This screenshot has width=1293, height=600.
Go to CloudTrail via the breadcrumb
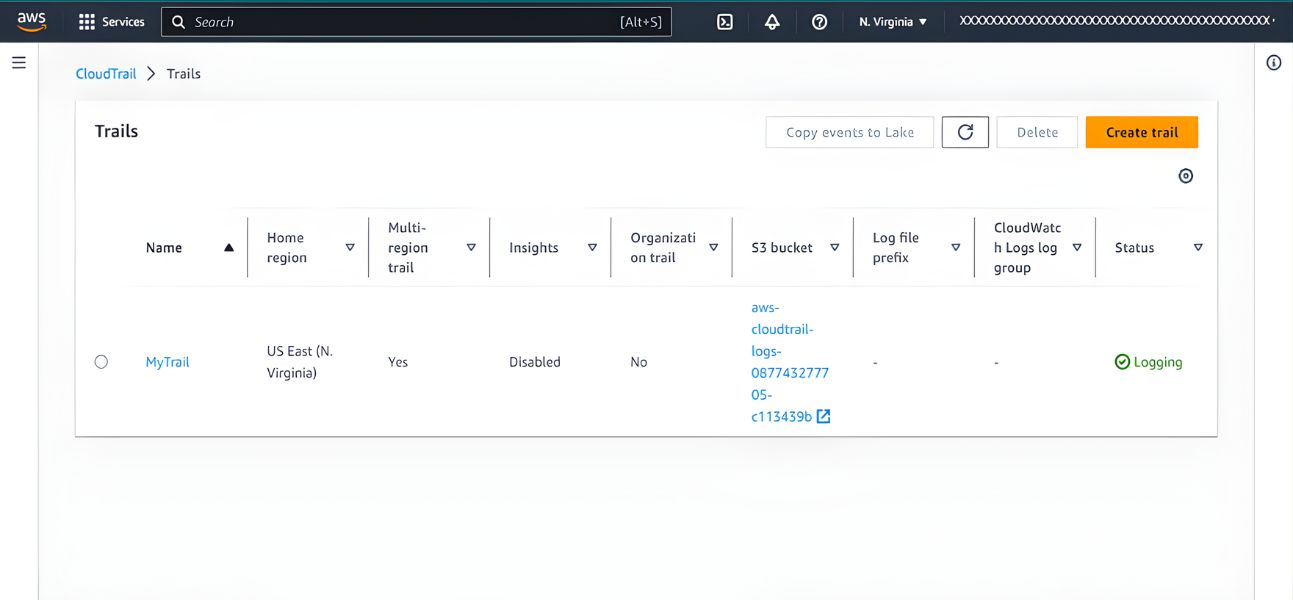(104, 73)
